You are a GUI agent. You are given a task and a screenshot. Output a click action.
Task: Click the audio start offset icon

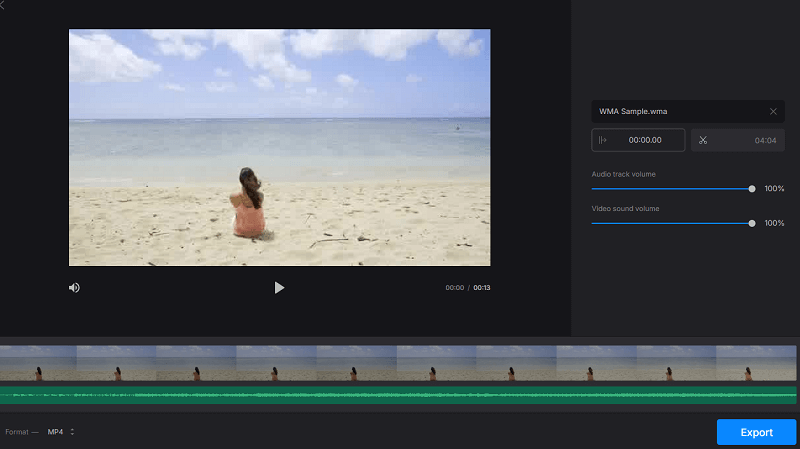tap(603, 140)
